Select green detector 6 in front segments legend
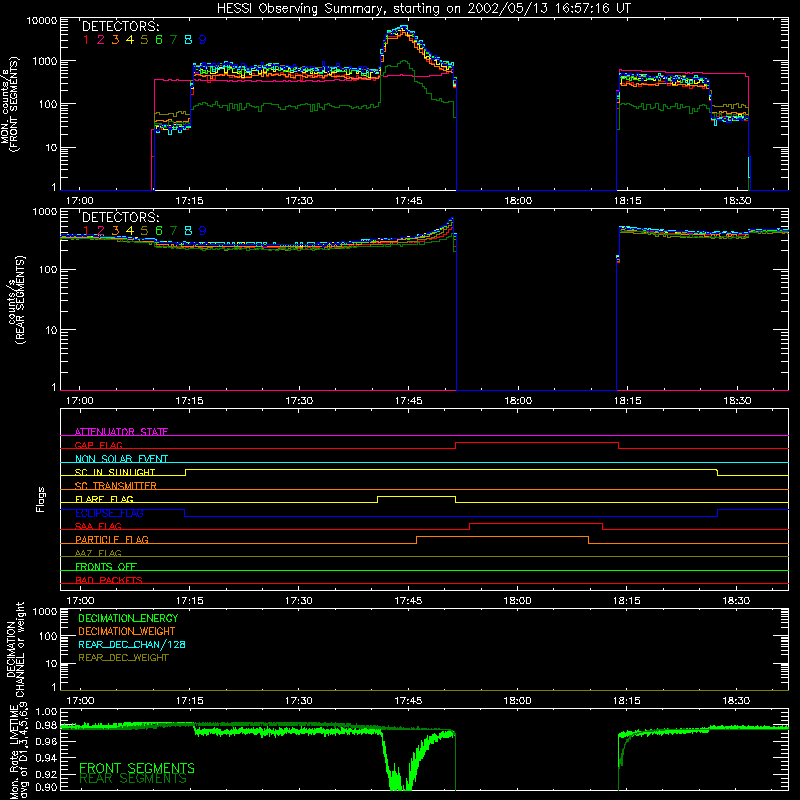Image resolution: width=800 pixels, height=800 pixels. pos(159,40)
